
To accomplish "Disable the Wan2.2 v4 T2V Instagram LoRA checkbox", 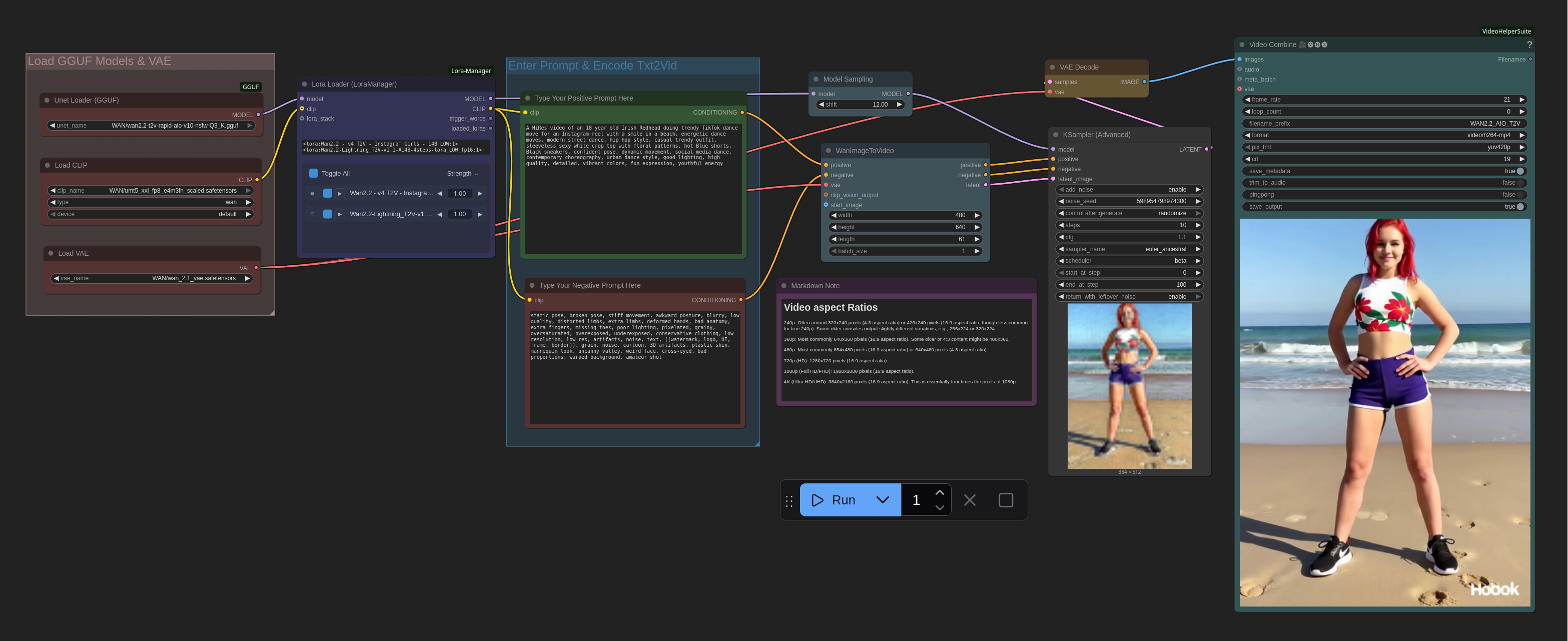I will pyautogui.click(x=328, y=194).
